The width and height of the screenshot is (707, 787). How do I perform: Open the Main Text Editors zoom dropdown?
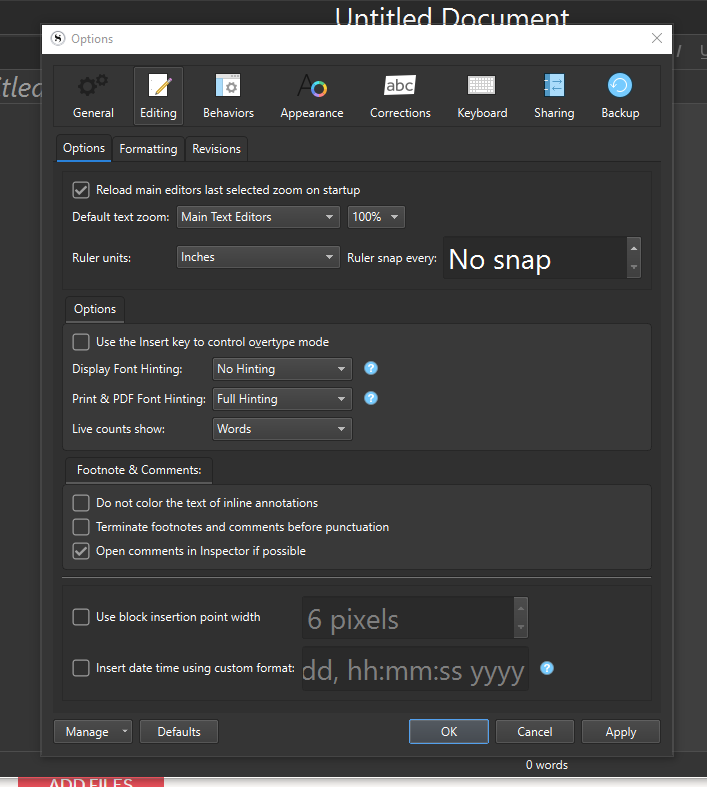258,217
